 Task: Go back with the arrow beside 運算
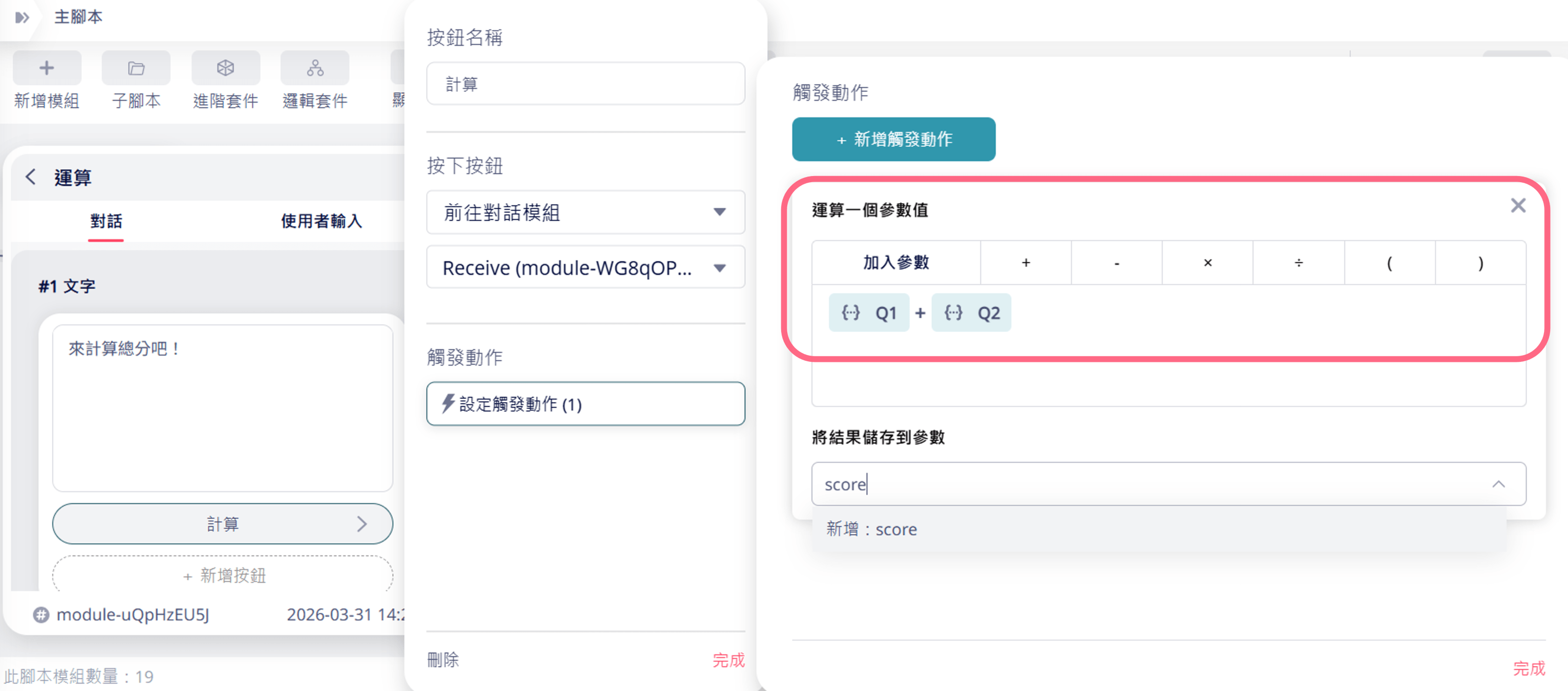[x=31, y=177]
